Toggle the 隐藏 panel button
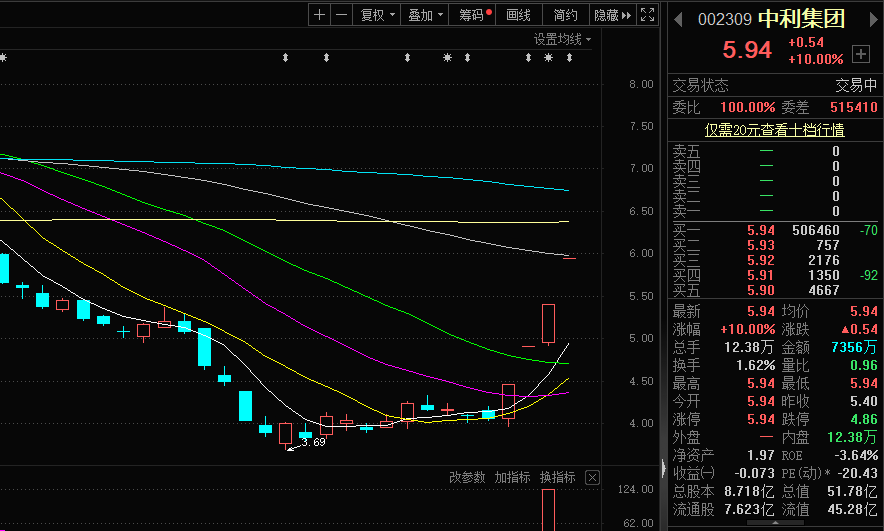 tap(612, 15)
